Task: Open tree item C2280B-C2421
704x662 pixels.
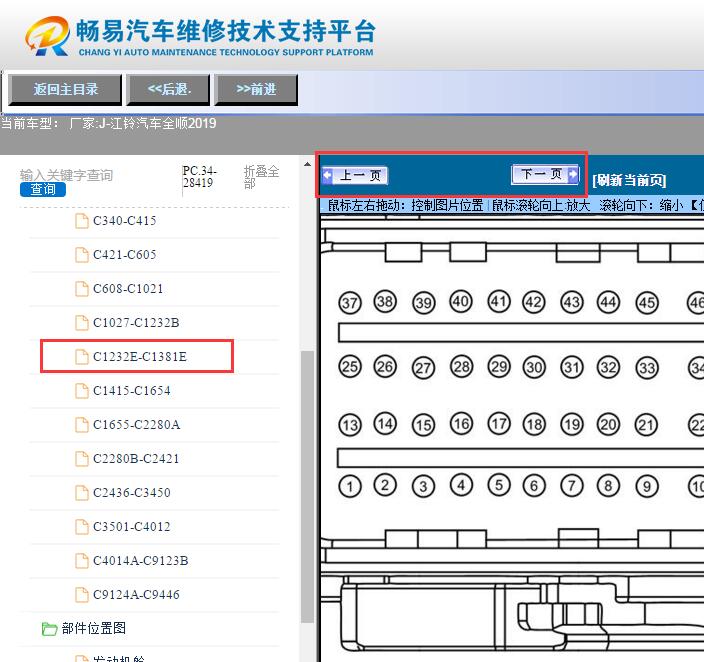Action: [136, 459]
